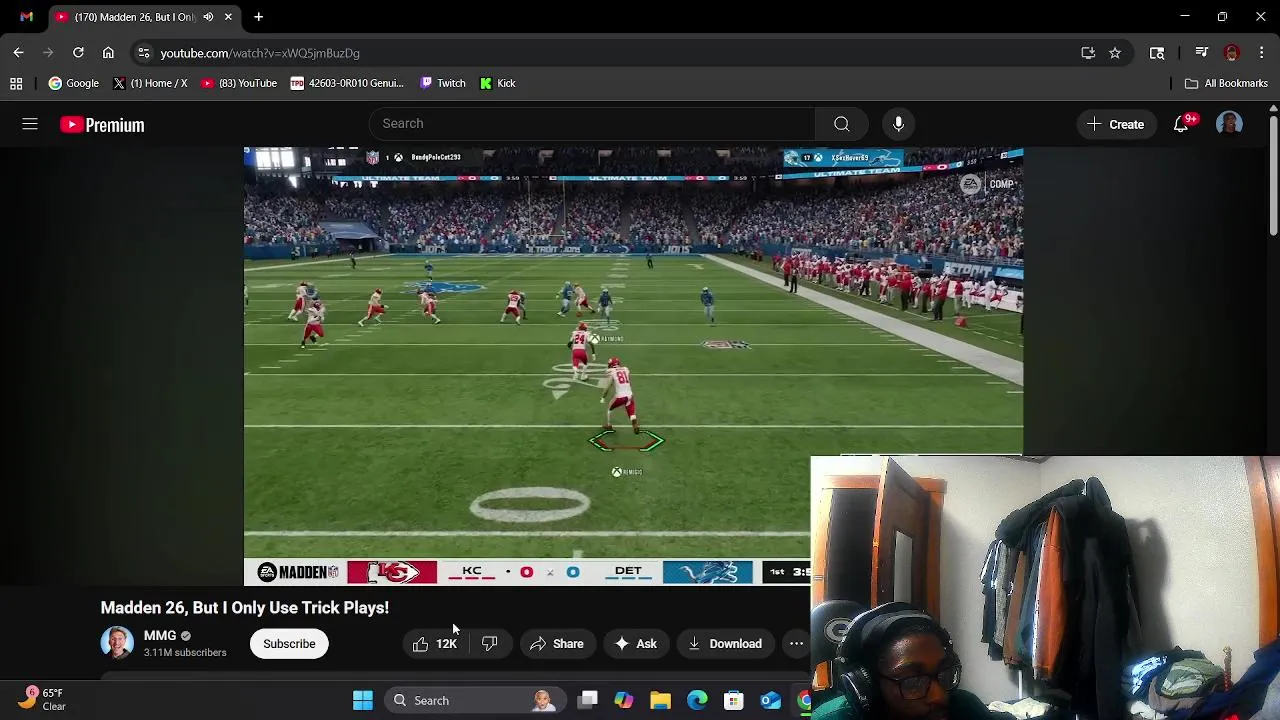This screenshot has height=720, width=1280.
Task: Open the Google bookmark
Action: pos(73,83)
